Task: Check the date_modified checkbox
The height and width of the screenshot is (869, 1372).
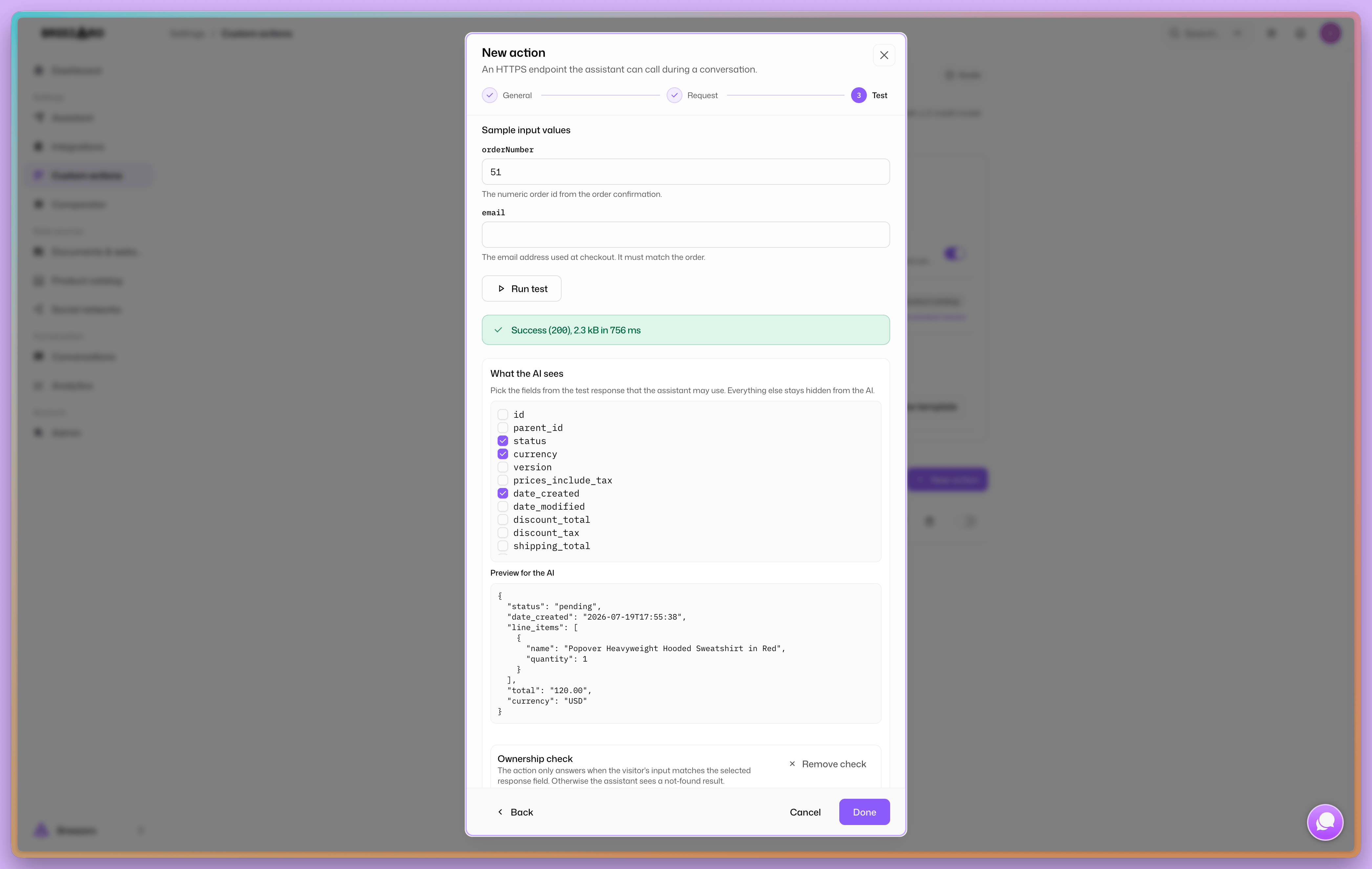Action: pos(503,506)
